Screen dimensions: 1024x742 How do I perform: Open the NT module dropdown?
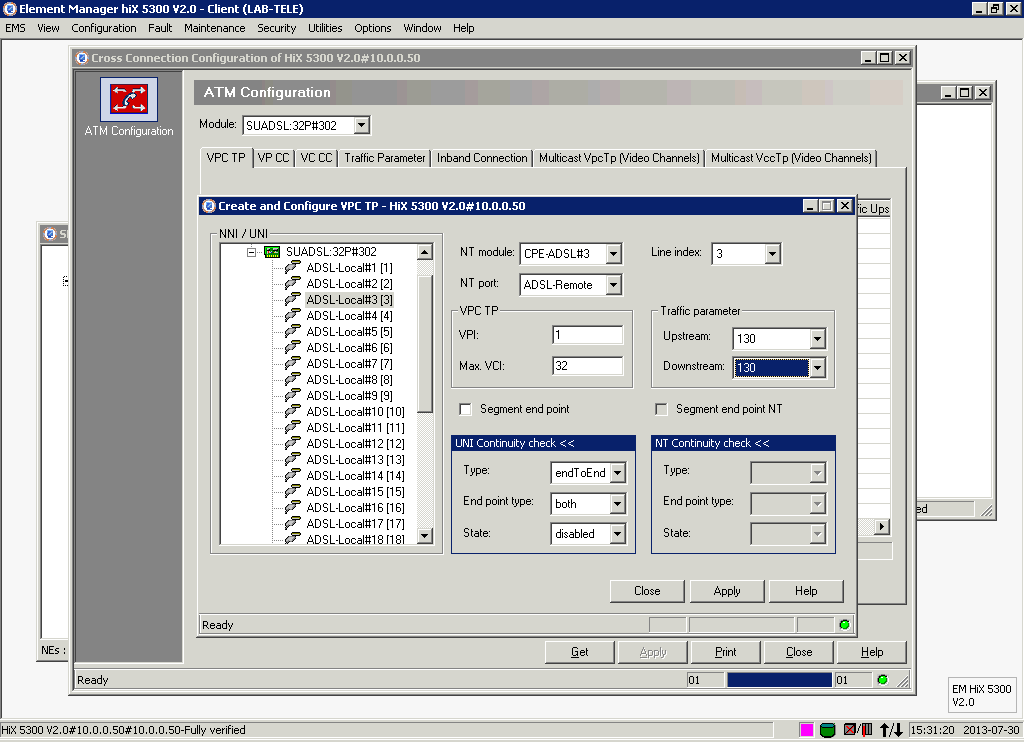[x=614, y=254]
